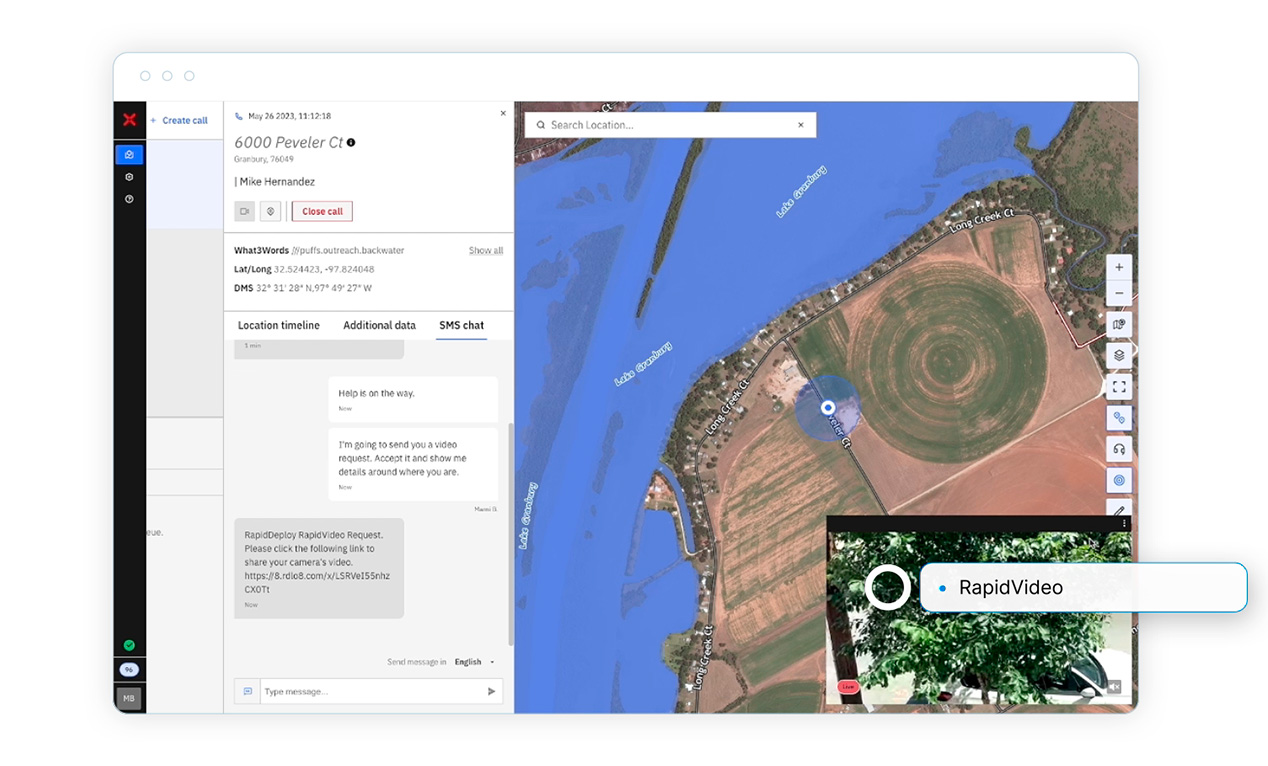Click the map style pin icon in map toolbar
1268x766 pixels.
pyautogui.click(x=1119, y=325)
